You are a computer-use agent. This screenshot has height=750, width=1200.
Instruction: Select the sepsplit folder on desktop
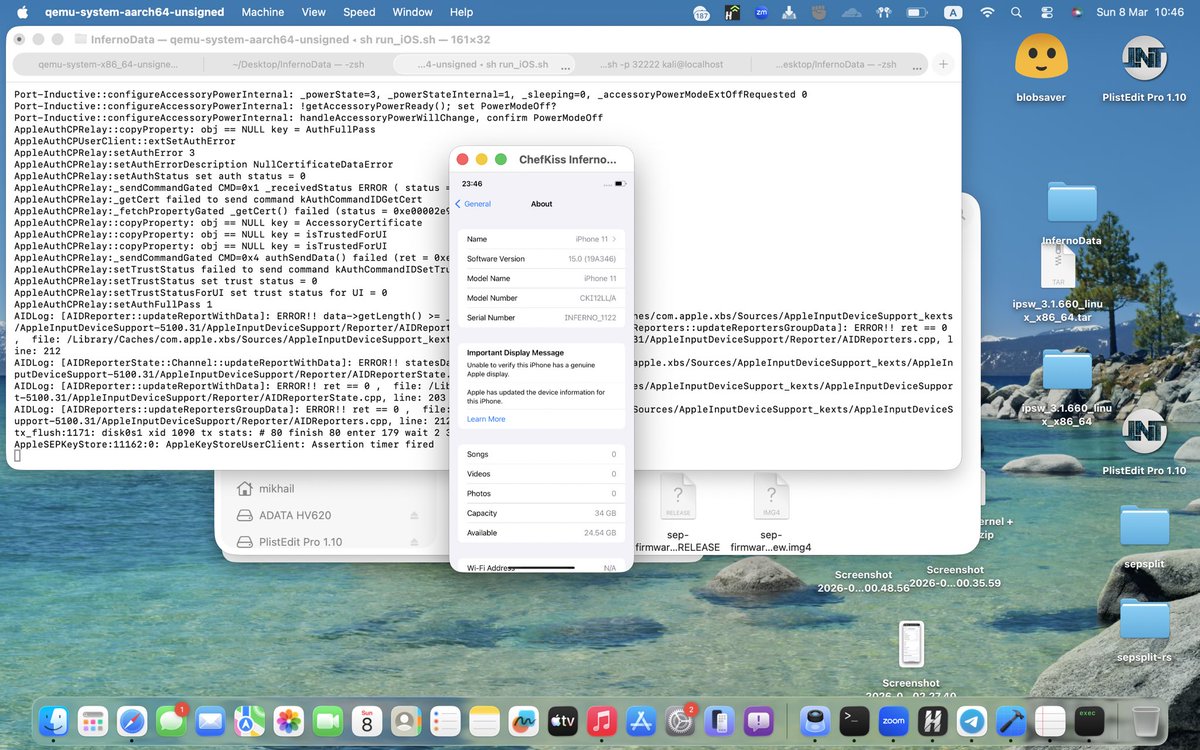(1144, 536)
